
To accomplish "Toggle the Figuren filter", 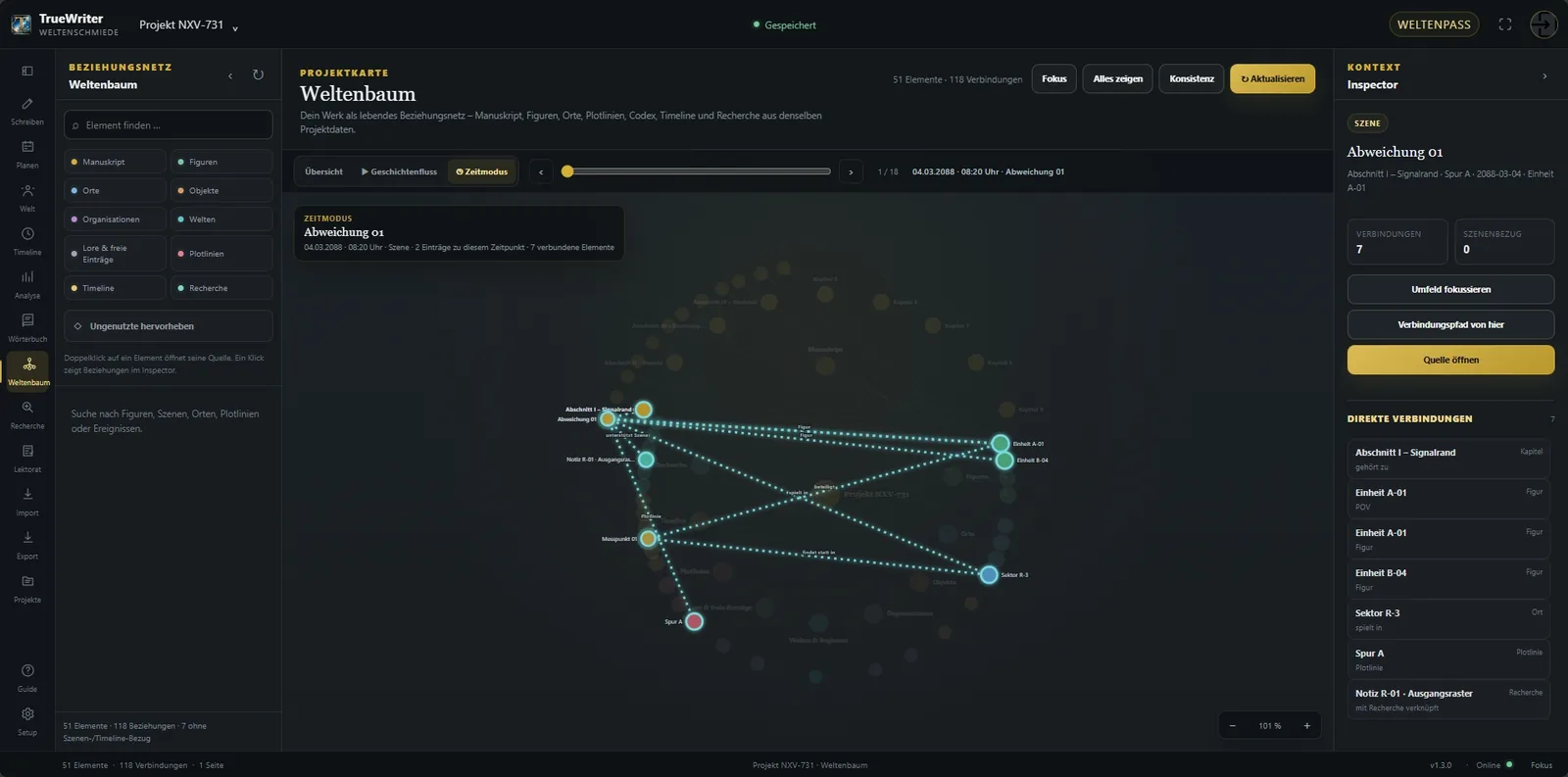I will coord(221,162).
